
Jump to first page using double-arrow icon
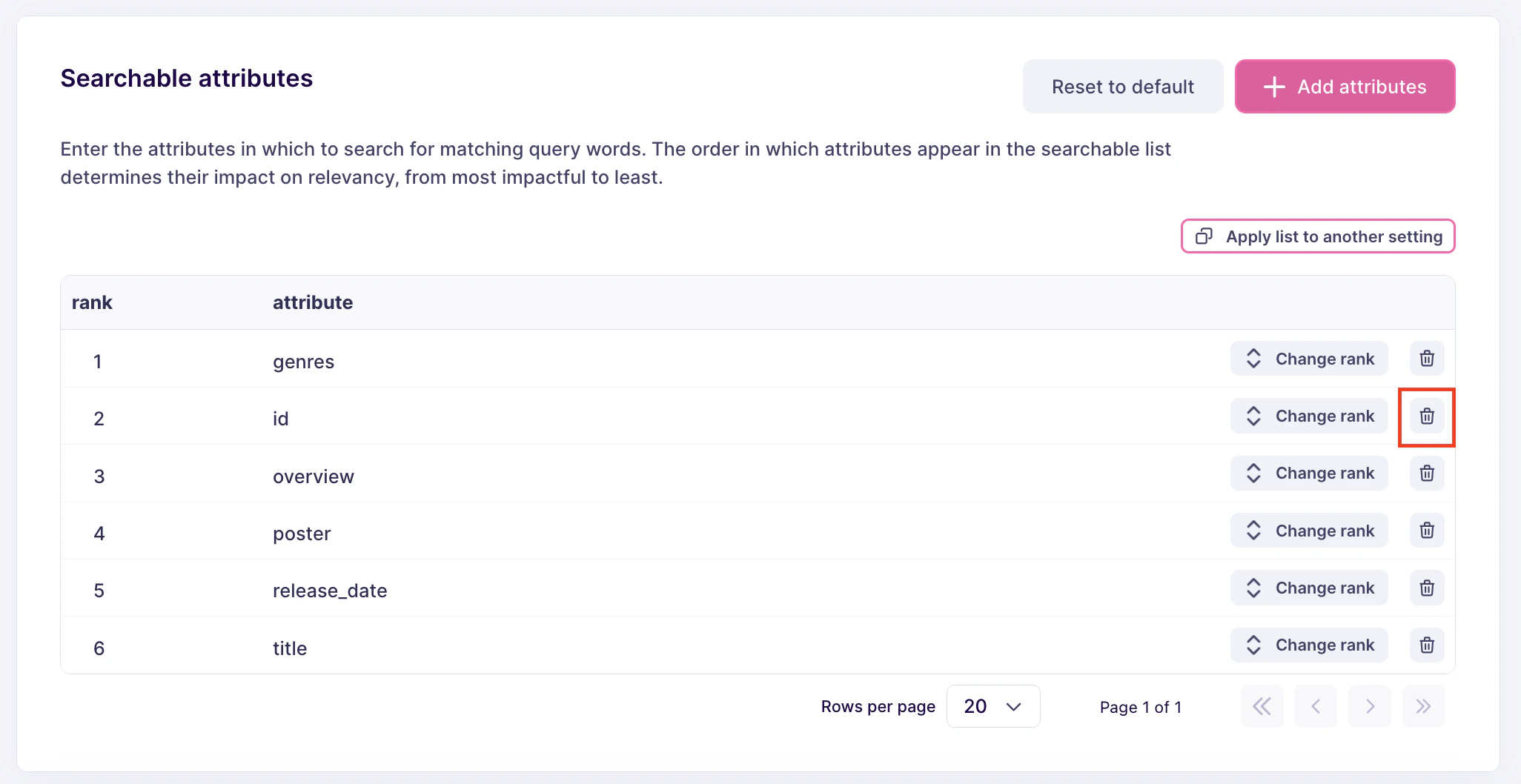(1262, 706)
